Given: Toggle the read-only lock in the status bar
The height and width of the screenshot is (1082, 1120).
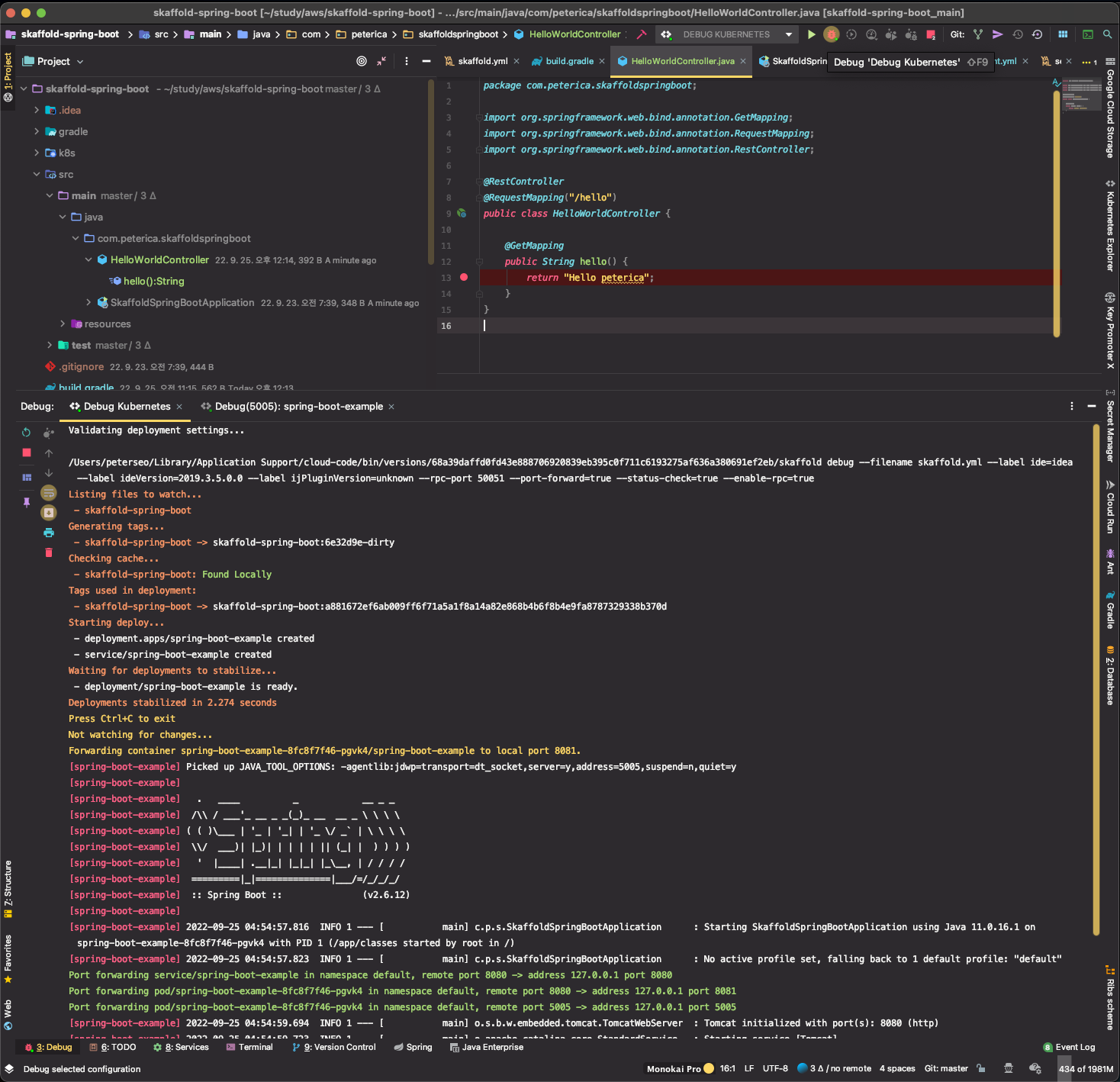Looking at the screenshot, I should click(981, 1069).
